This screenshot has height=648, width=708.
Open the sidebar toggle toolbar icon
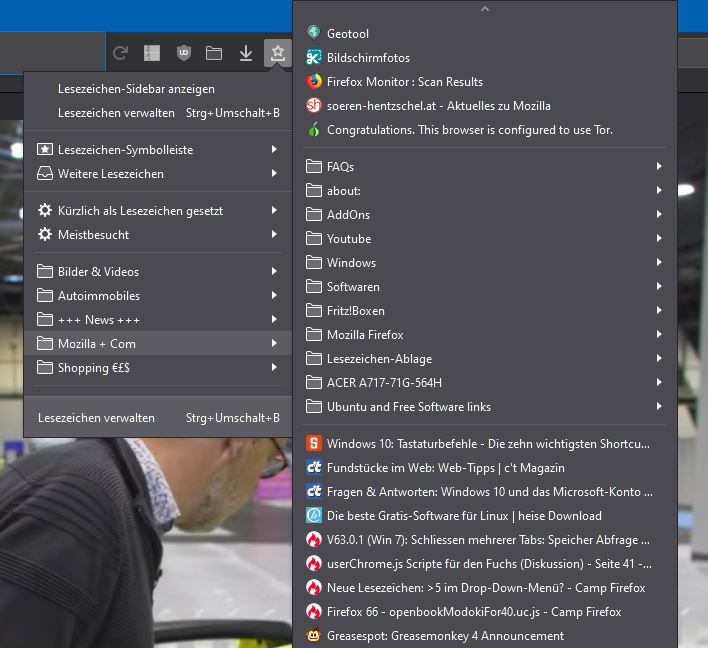coord(152,53)
